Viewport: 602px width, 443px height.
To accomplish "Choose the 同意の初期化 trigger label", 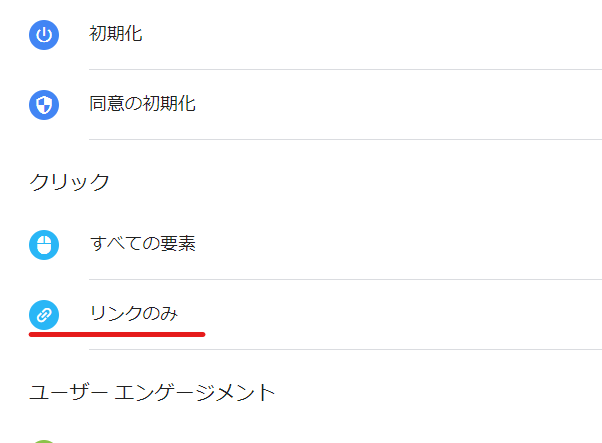I will tap(142, 104).
